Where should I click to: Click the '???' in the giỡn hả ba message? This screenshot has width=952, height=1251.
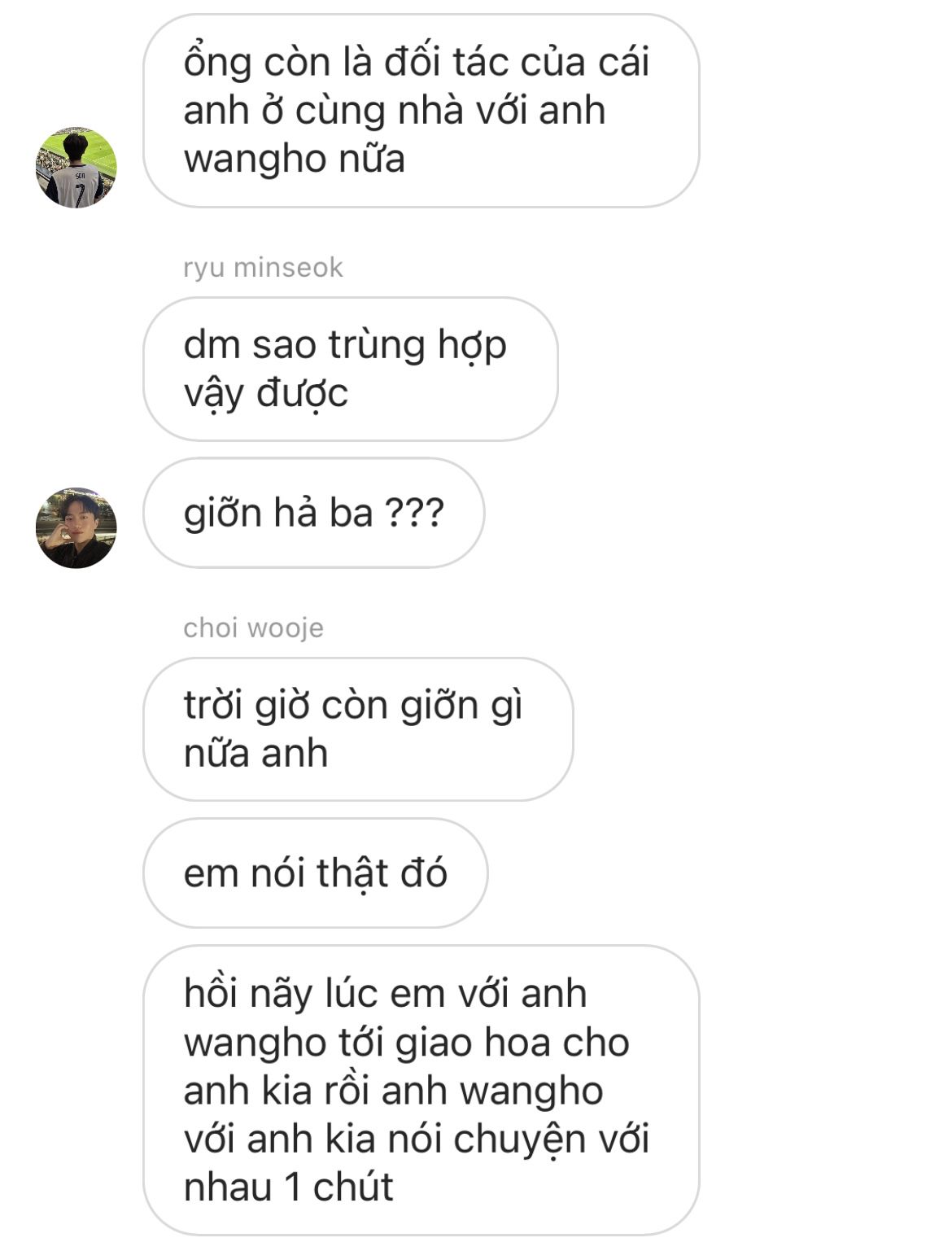tap(414, 512)
